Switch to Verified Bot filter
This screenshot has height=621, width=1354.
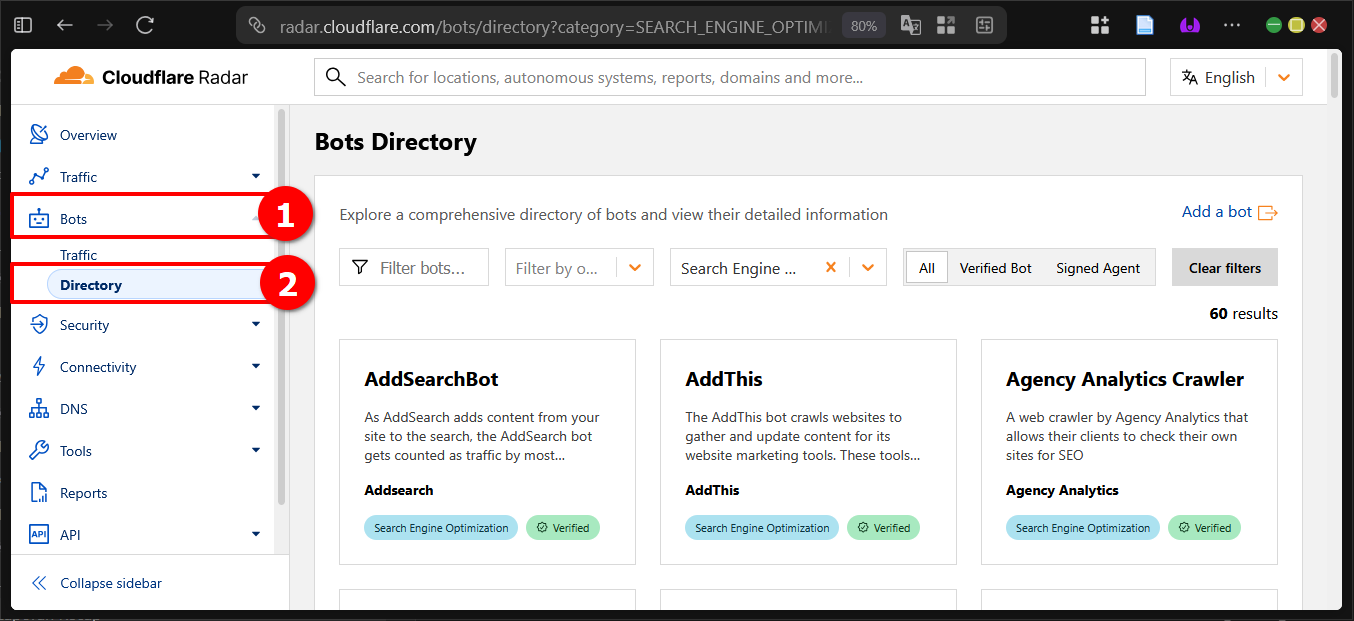[x=995, y=267]
